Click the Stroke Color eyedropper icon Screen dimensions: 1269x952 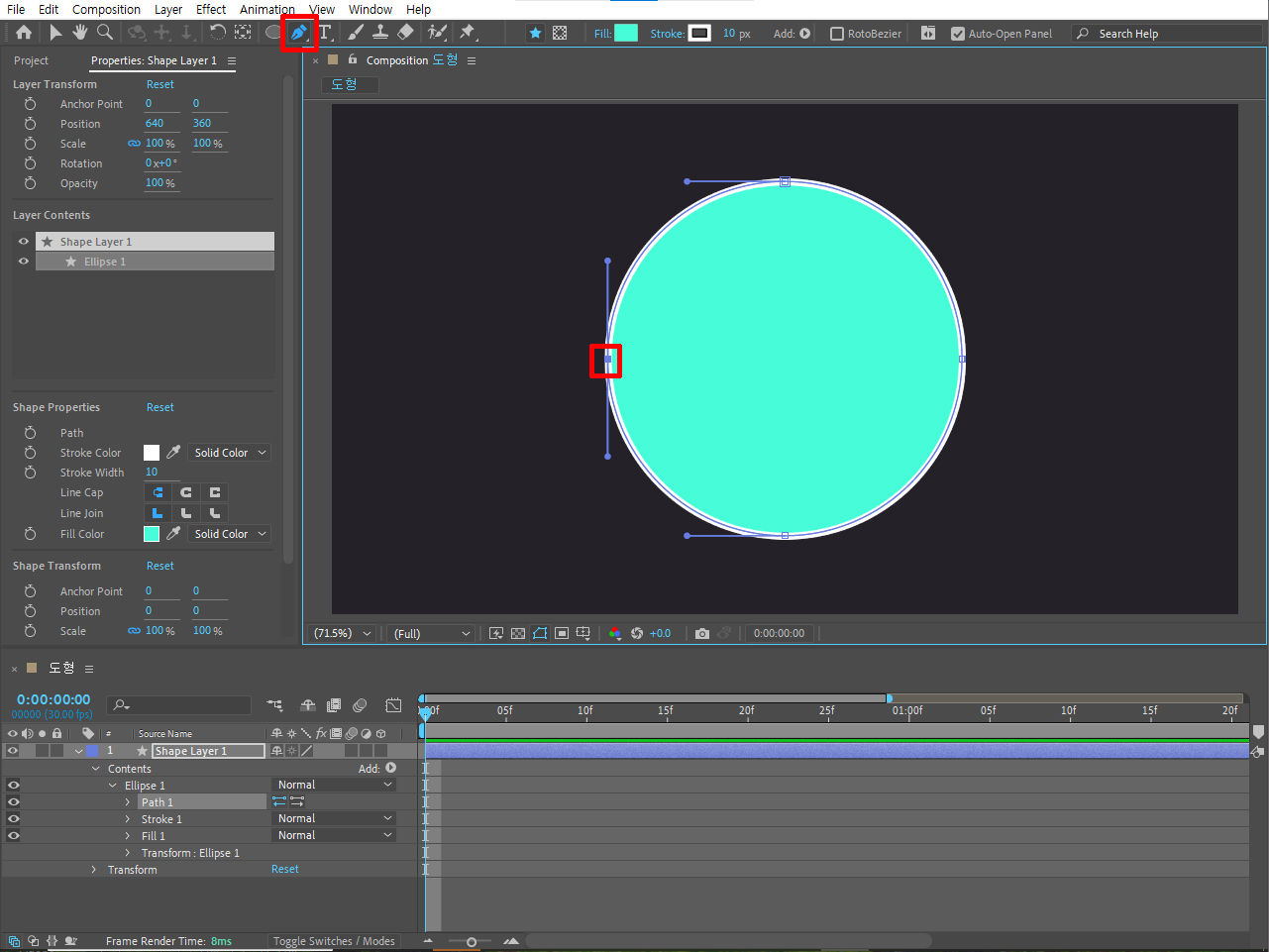point(173,452)
